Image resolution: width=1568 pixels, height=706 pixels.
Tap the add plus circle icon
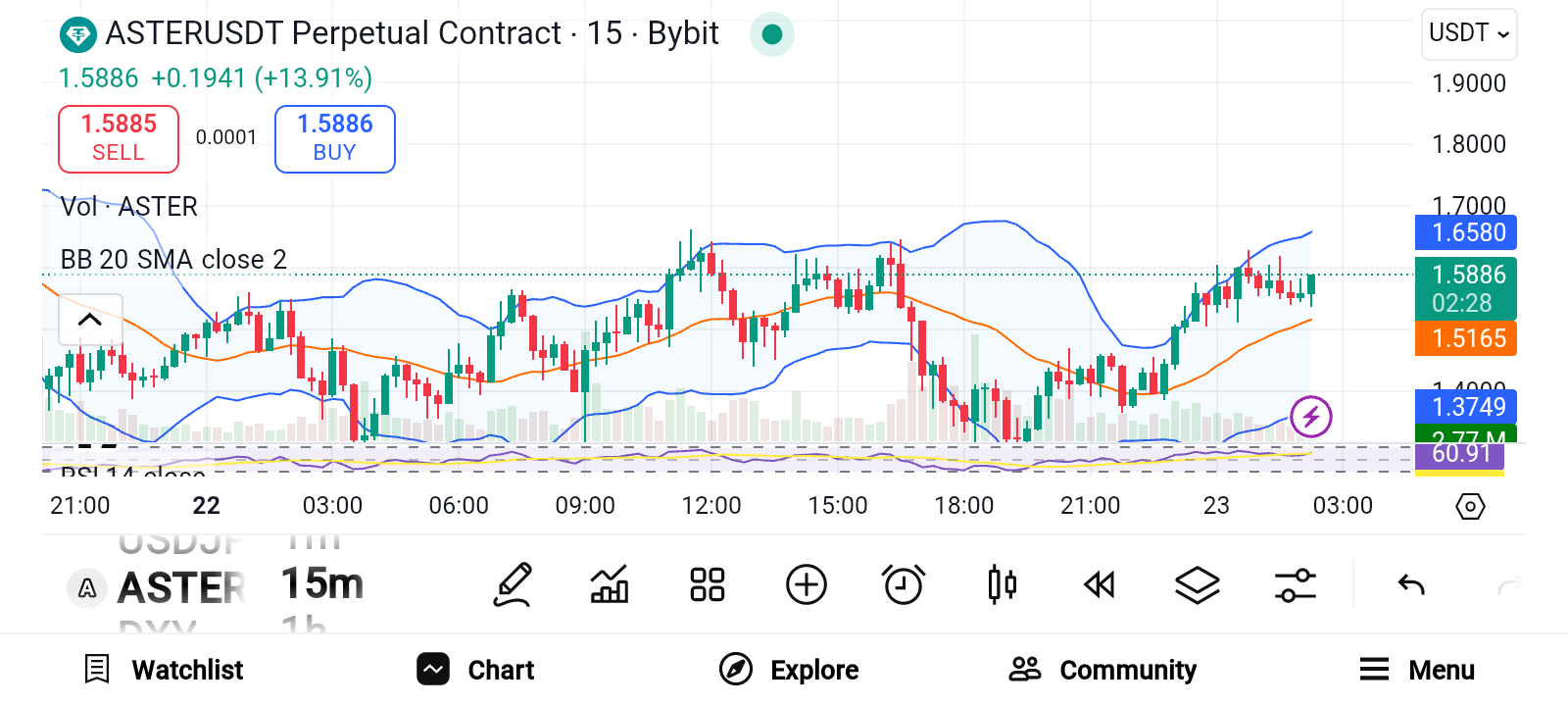click(806, 585)
